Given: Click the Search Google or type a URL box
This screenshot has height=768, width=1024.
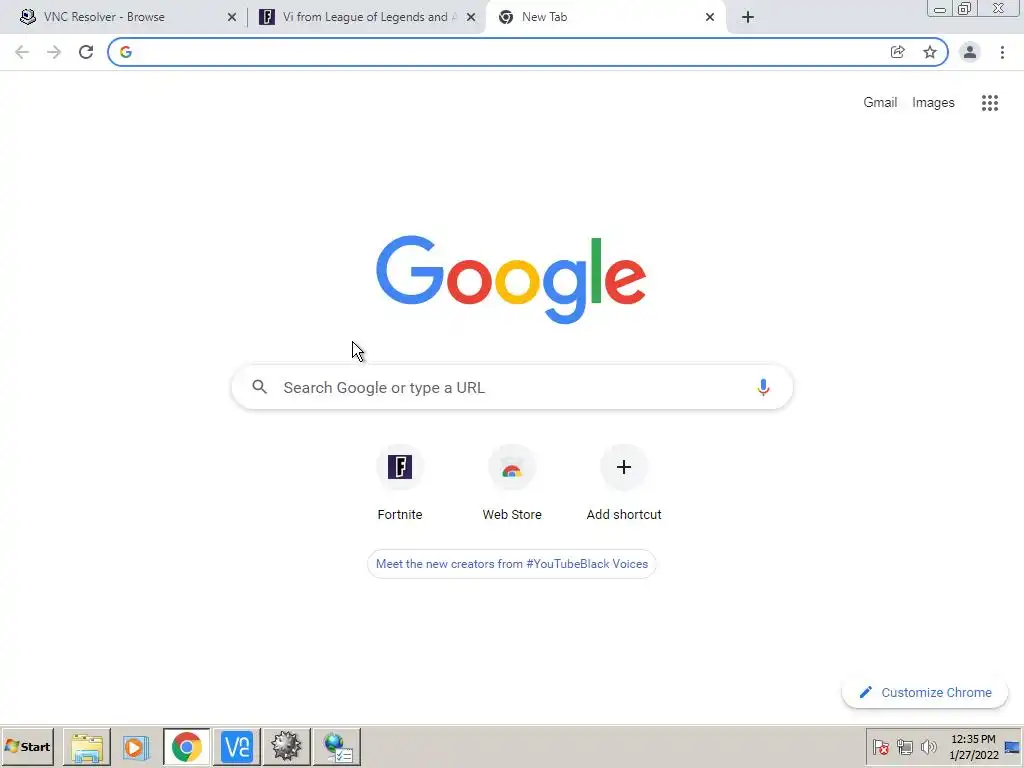Looking at the screenshot, I should [x=512, y=387].
